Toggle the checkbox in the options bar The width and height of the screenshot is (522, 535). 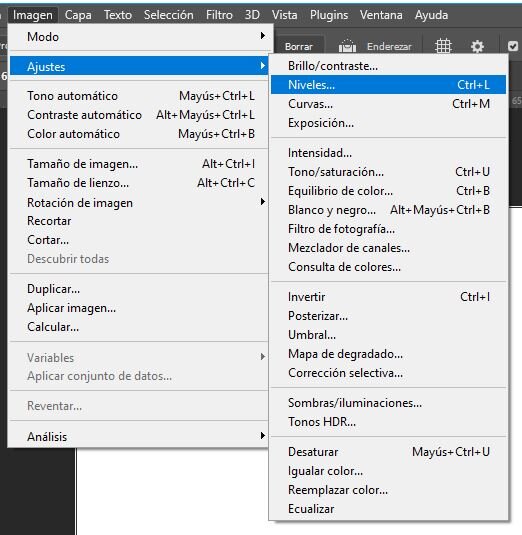pyautogui.click(x=513, y=46)
